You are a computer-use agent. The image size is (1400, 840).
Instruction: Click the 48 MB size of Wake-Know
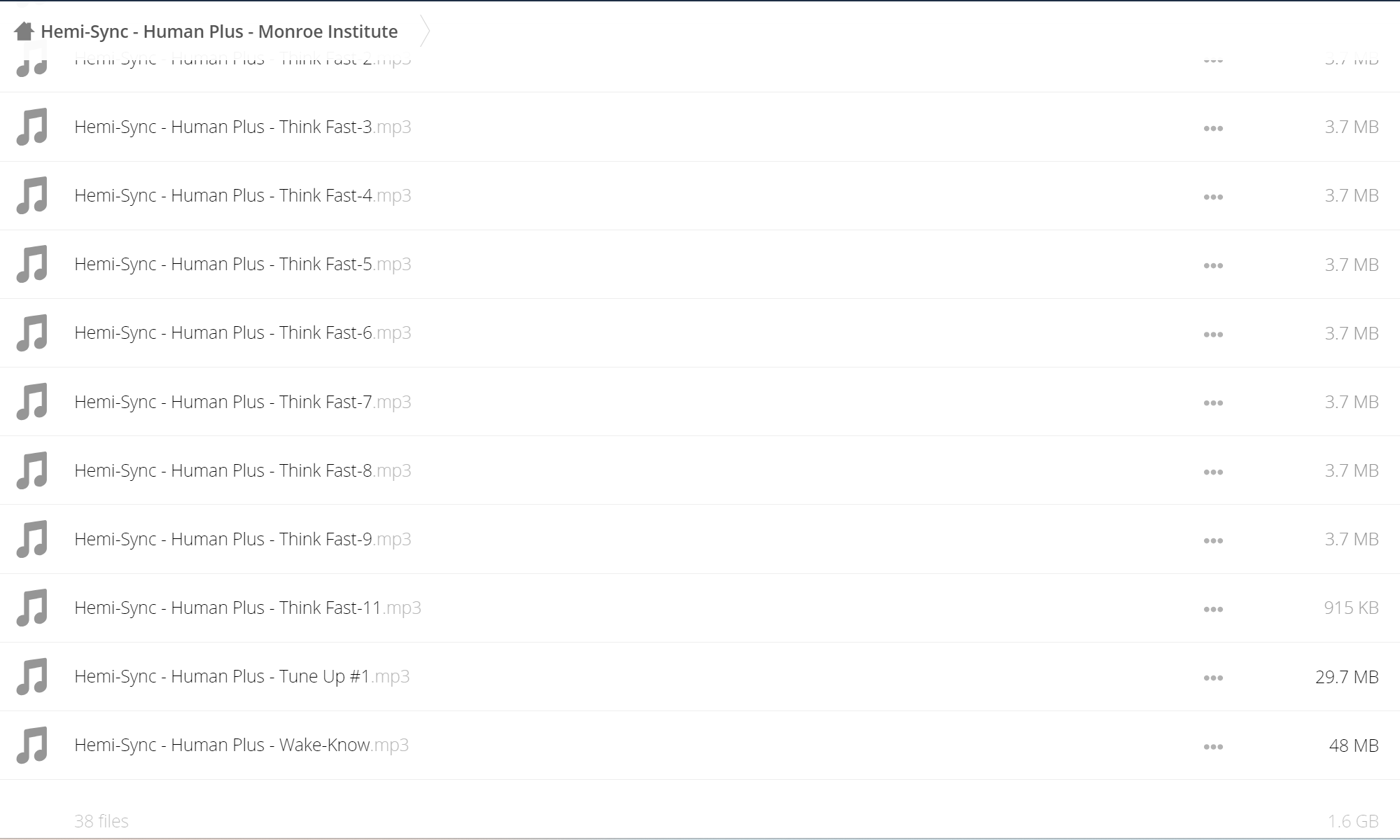[1354, 745]
